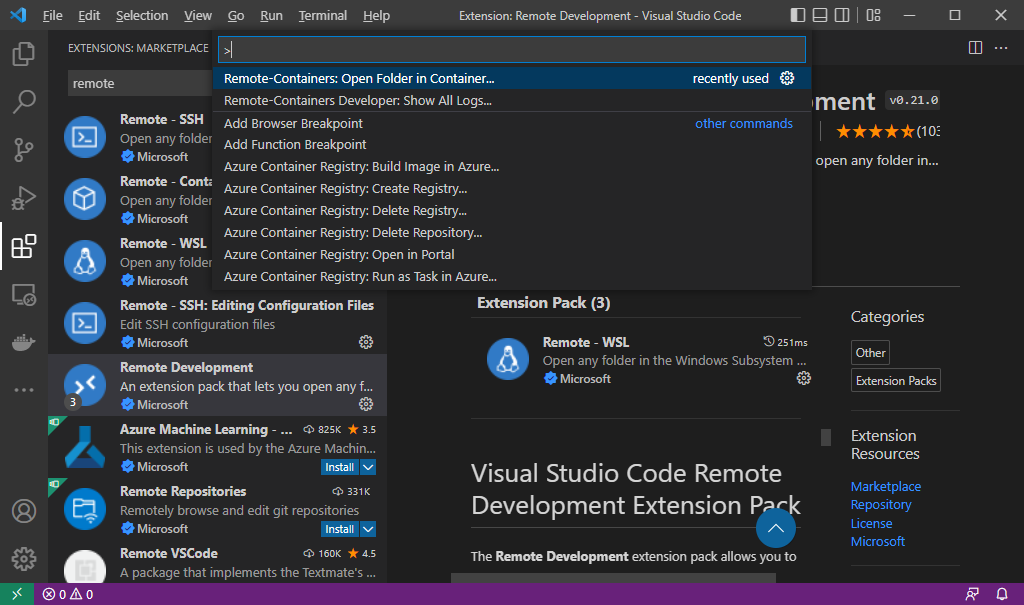Configure keybinding gear for Open Folder in Container
This screenshot has height=605, width=1024.
coord(787,78)
